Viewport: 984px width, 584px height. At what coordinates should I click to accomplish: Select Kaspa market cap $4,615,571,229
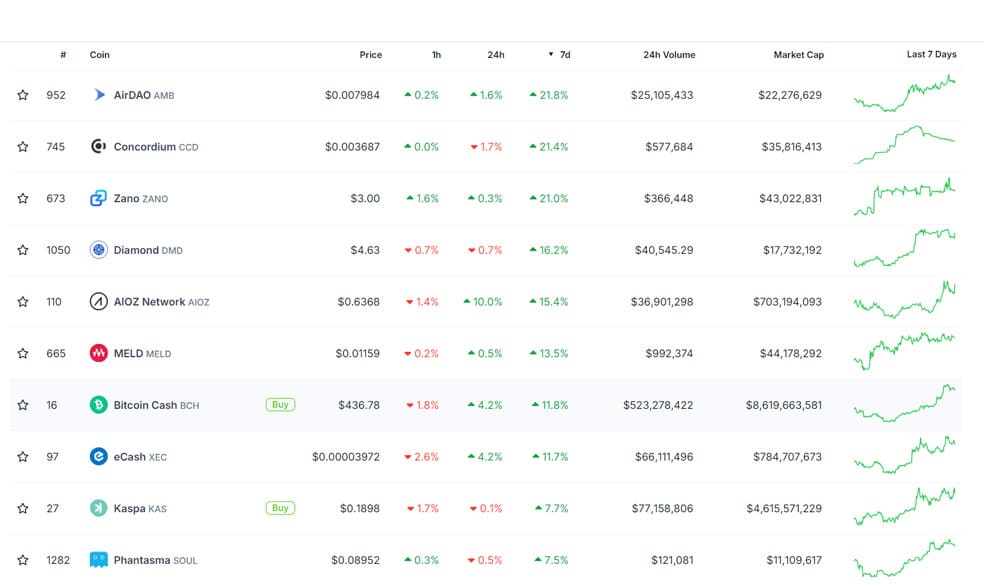pos(784,508)
